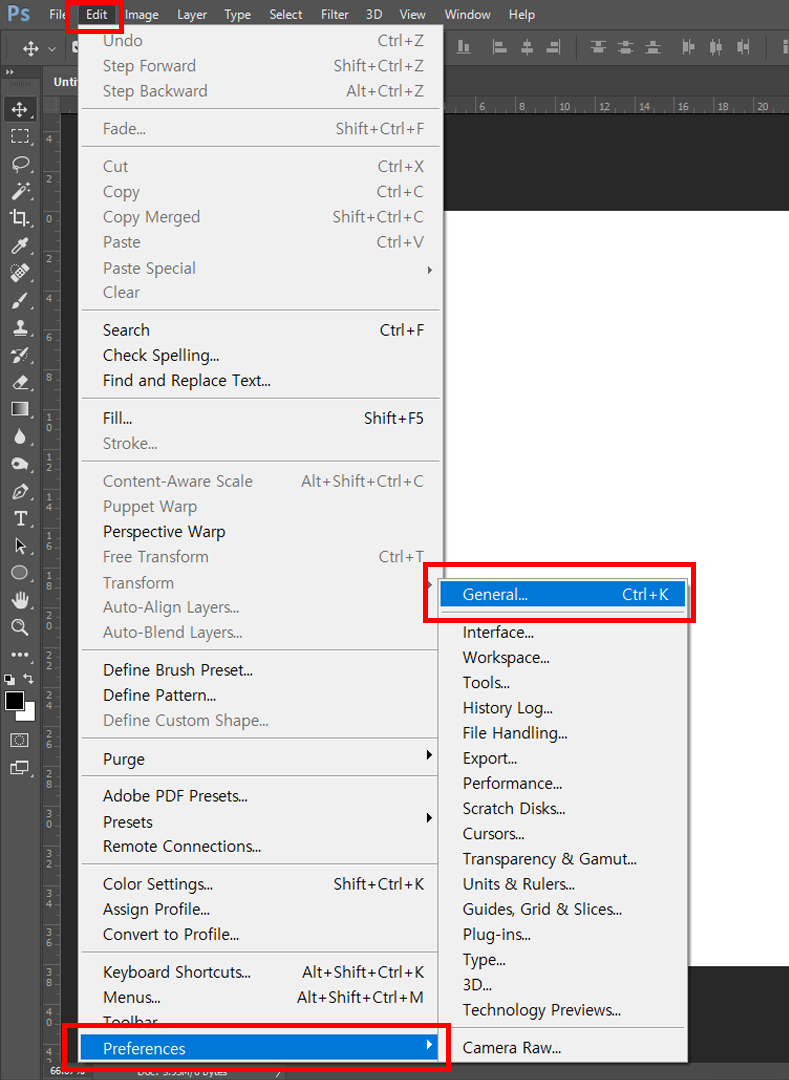This screenshot has height=1080, width=789.
Task: Toggle Quick Mask mode
Action: (19, 740)
